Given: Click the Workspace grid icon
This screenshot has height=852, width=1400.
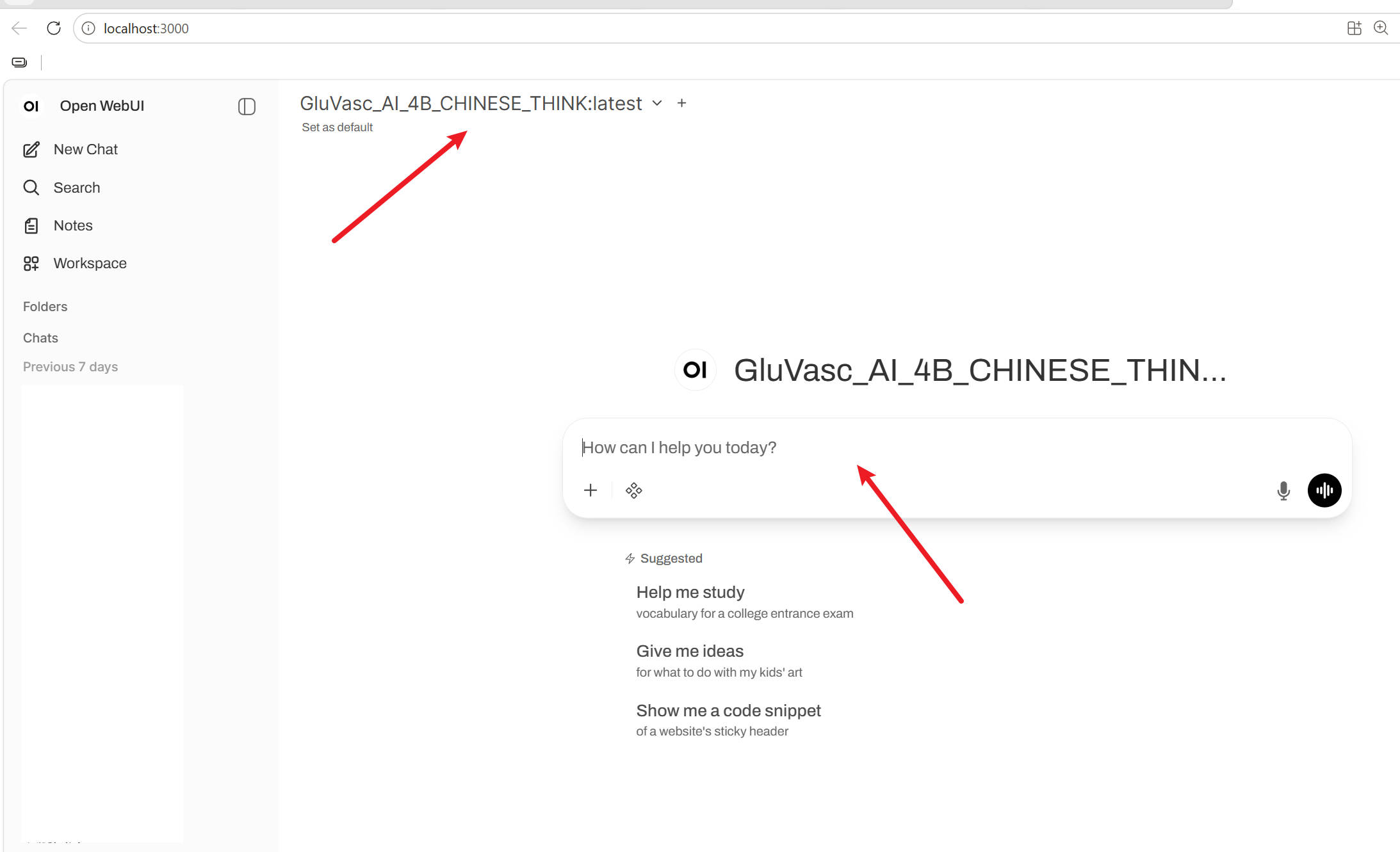Looking at the screenshot, I should [x=31, y=263].
